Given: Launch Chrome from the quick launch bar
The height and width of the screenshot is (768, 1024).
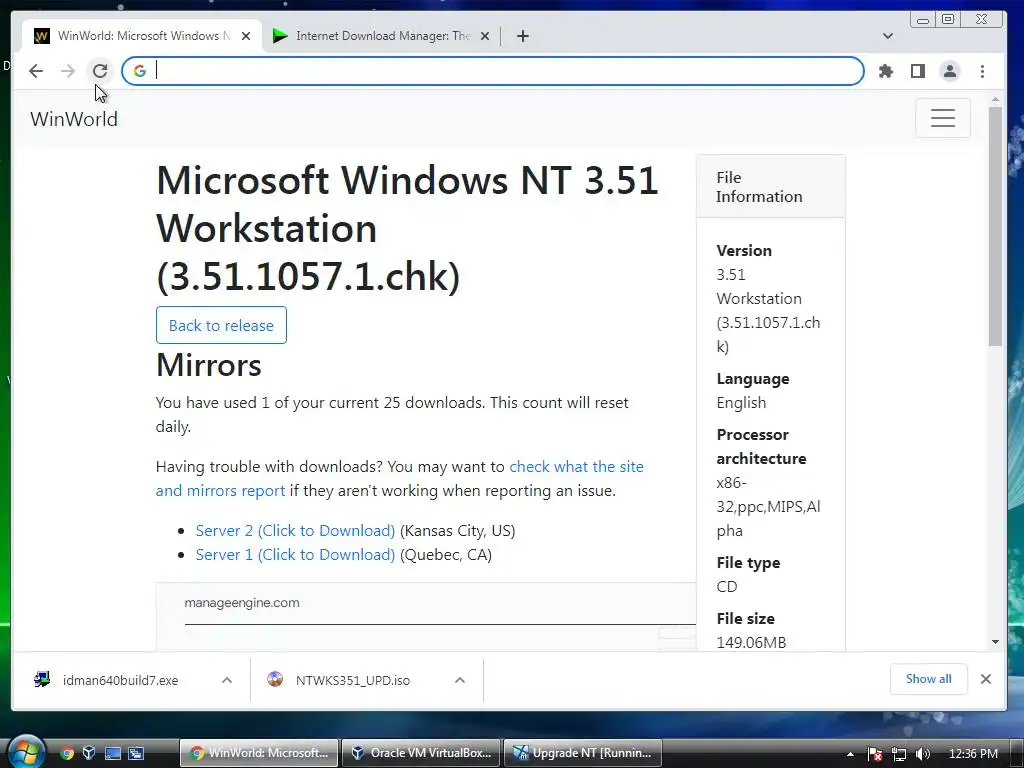Looking at the screenshot, I should coord(67,753).
